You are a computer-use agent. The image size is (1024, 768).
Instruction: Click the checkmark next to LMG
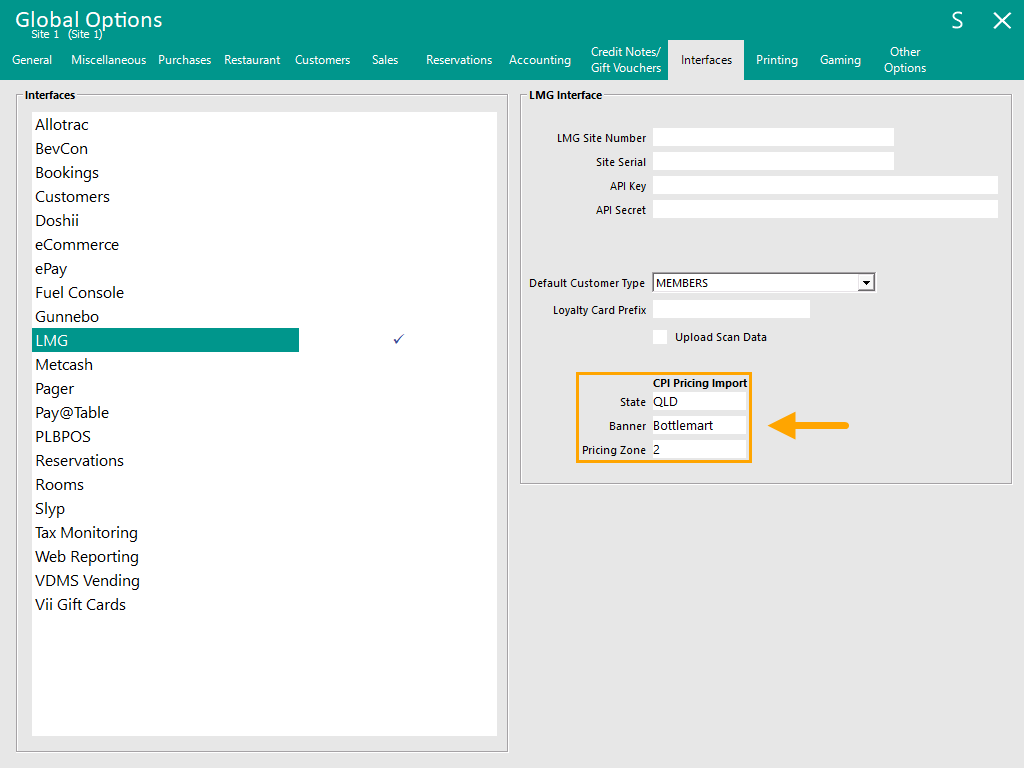[x=398, y=340]
